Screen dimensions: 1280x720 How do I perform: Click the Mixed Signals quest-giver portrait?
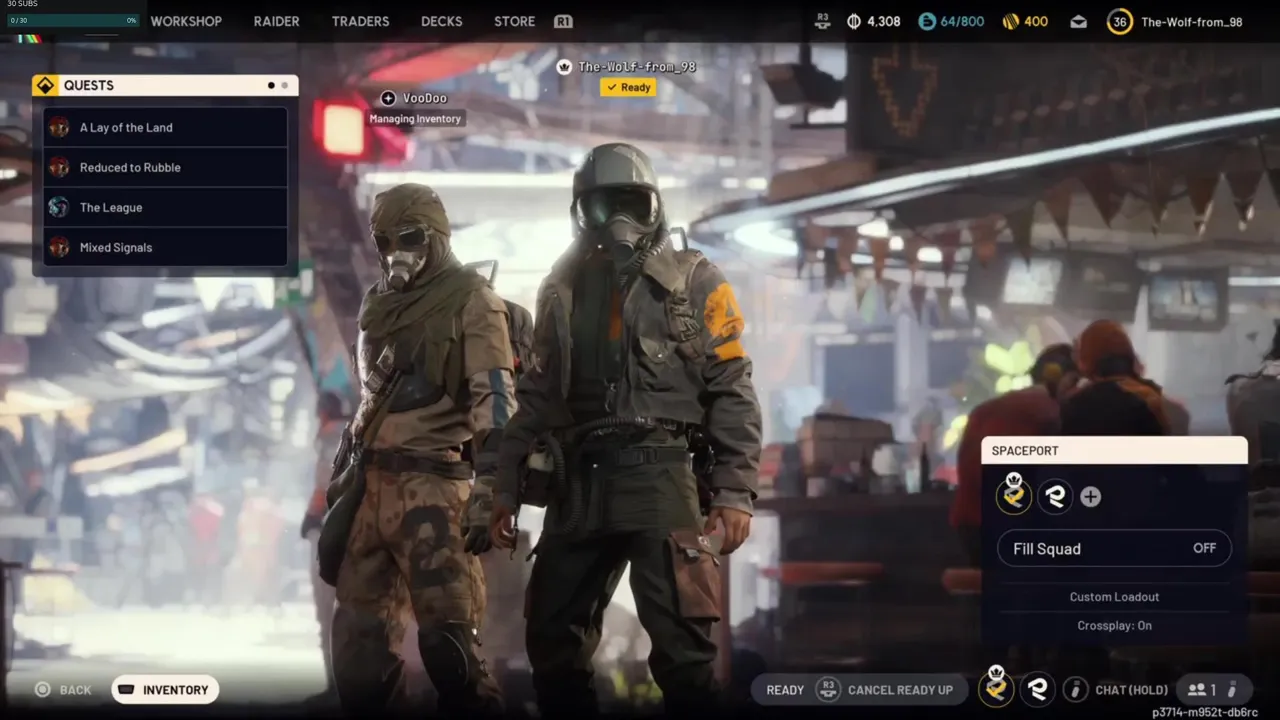pos(60,247)
